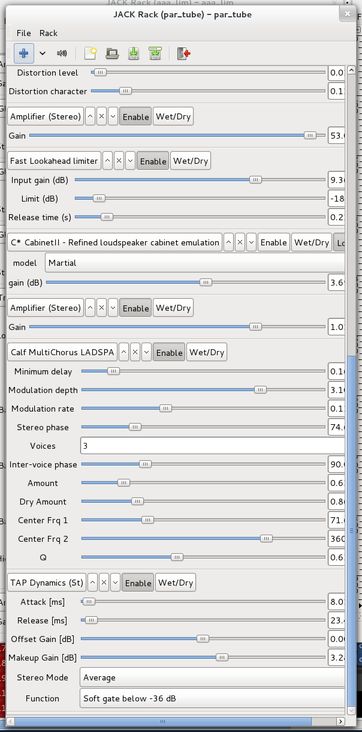Toggle Wet/Dry on TAP Dynamics (St)
The width and height of the screenshot is (362, 732).
coord(175,583)
